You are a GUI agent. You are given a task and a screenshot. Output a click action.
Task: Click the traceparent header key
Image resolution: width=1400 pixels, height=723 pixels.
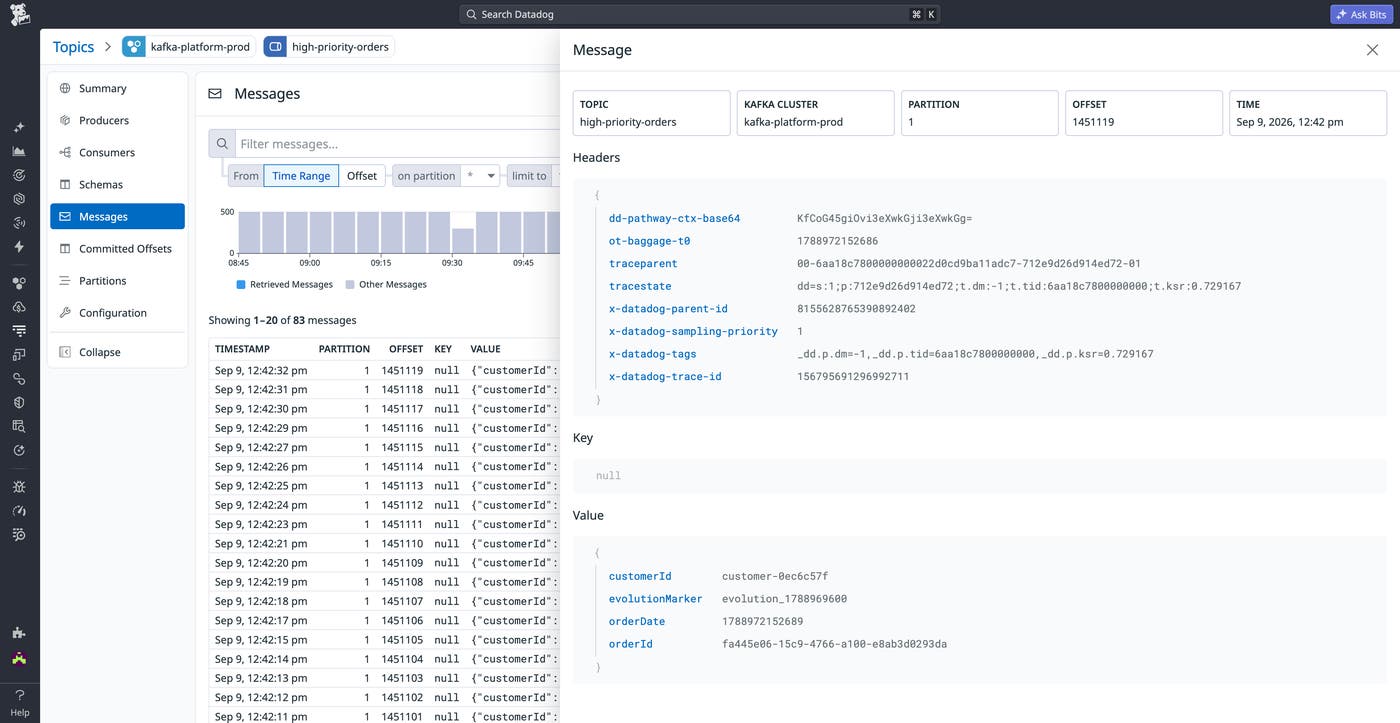(643, 264)
